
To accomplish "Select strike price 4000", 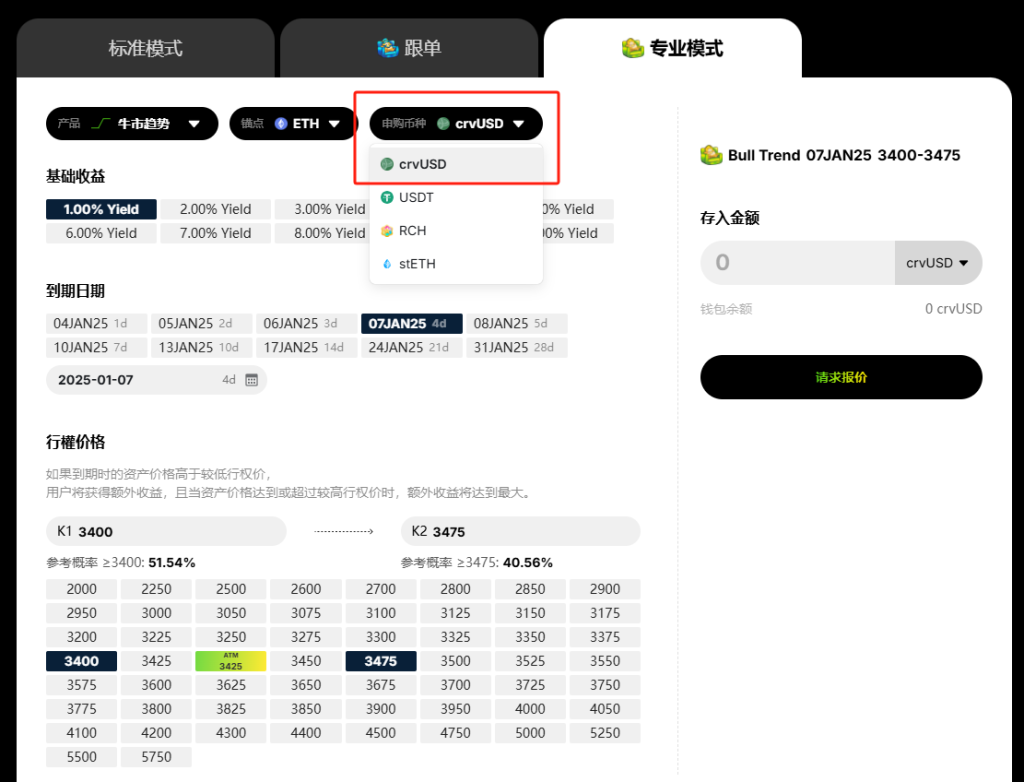I will [x=530, y=709].
